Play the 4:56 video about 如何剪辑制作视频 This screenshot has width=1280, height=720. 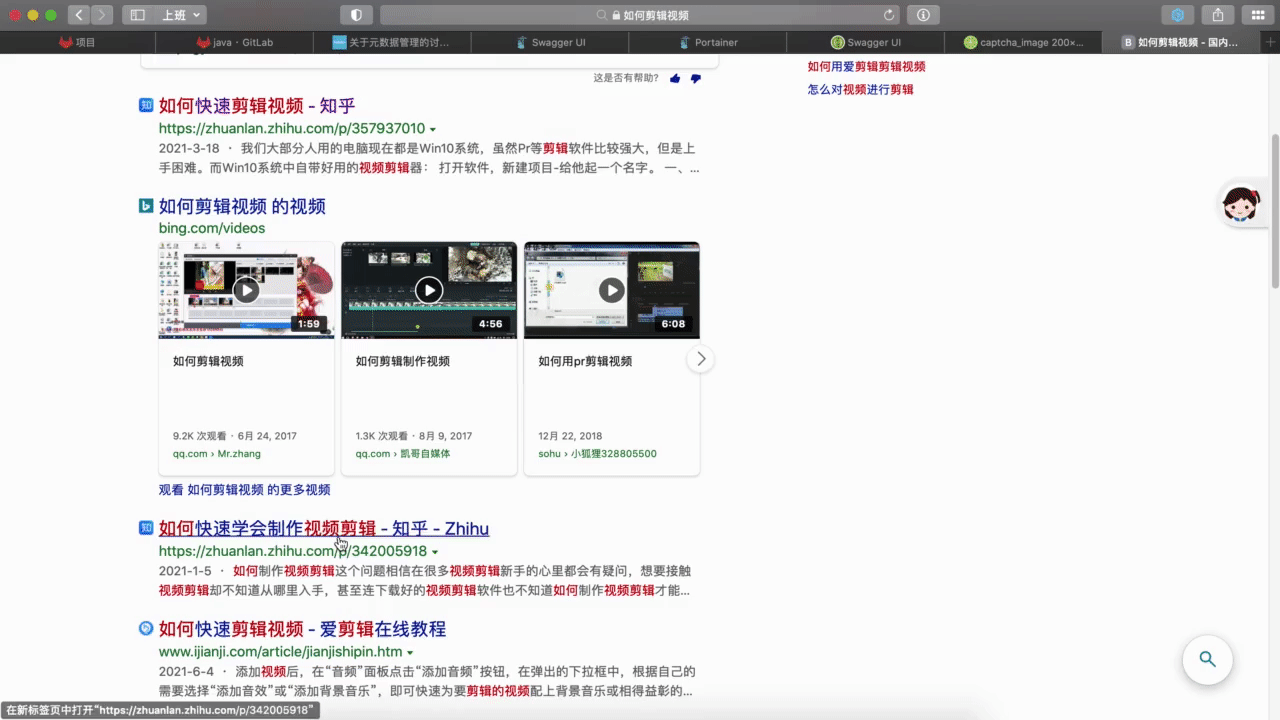[x=429, y=290]
